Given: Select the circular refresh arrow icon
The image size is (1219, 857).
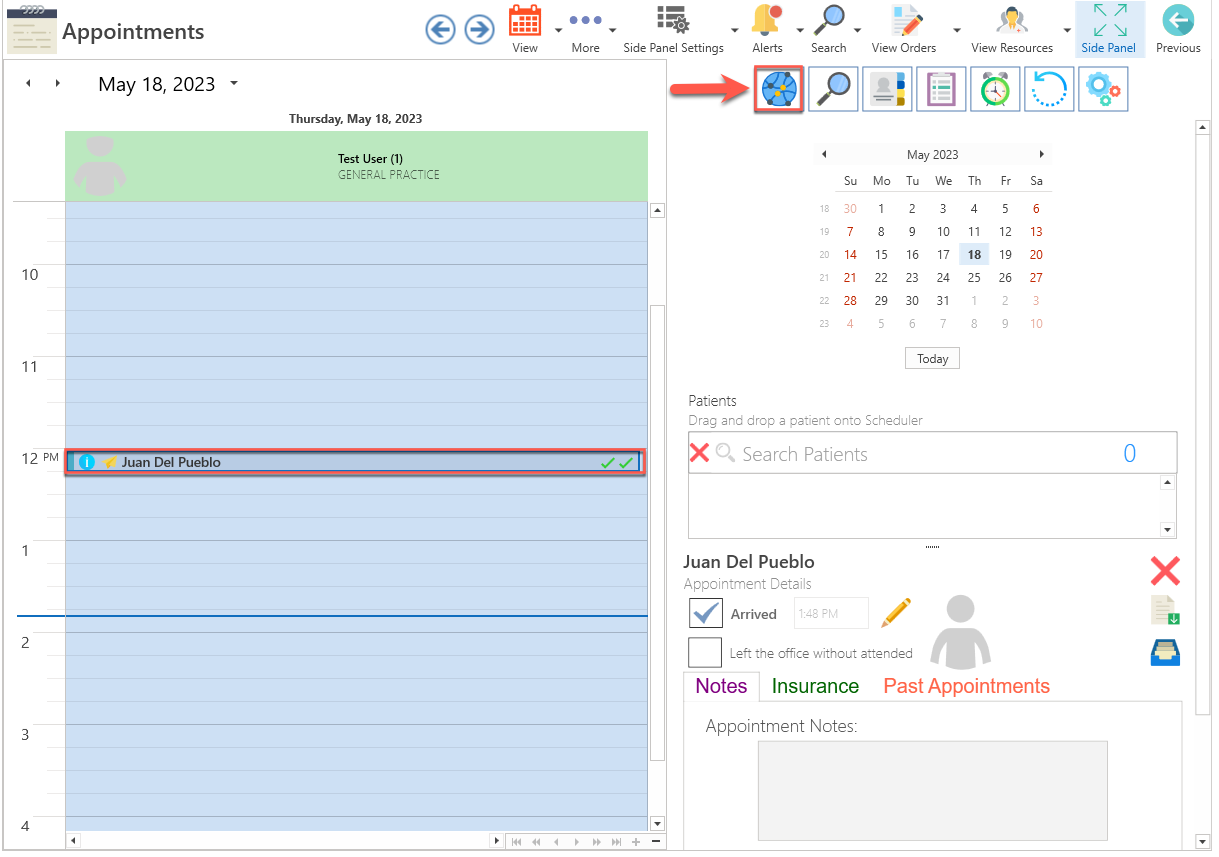Looking at the screenshot, I should [x=1049, y=90].
